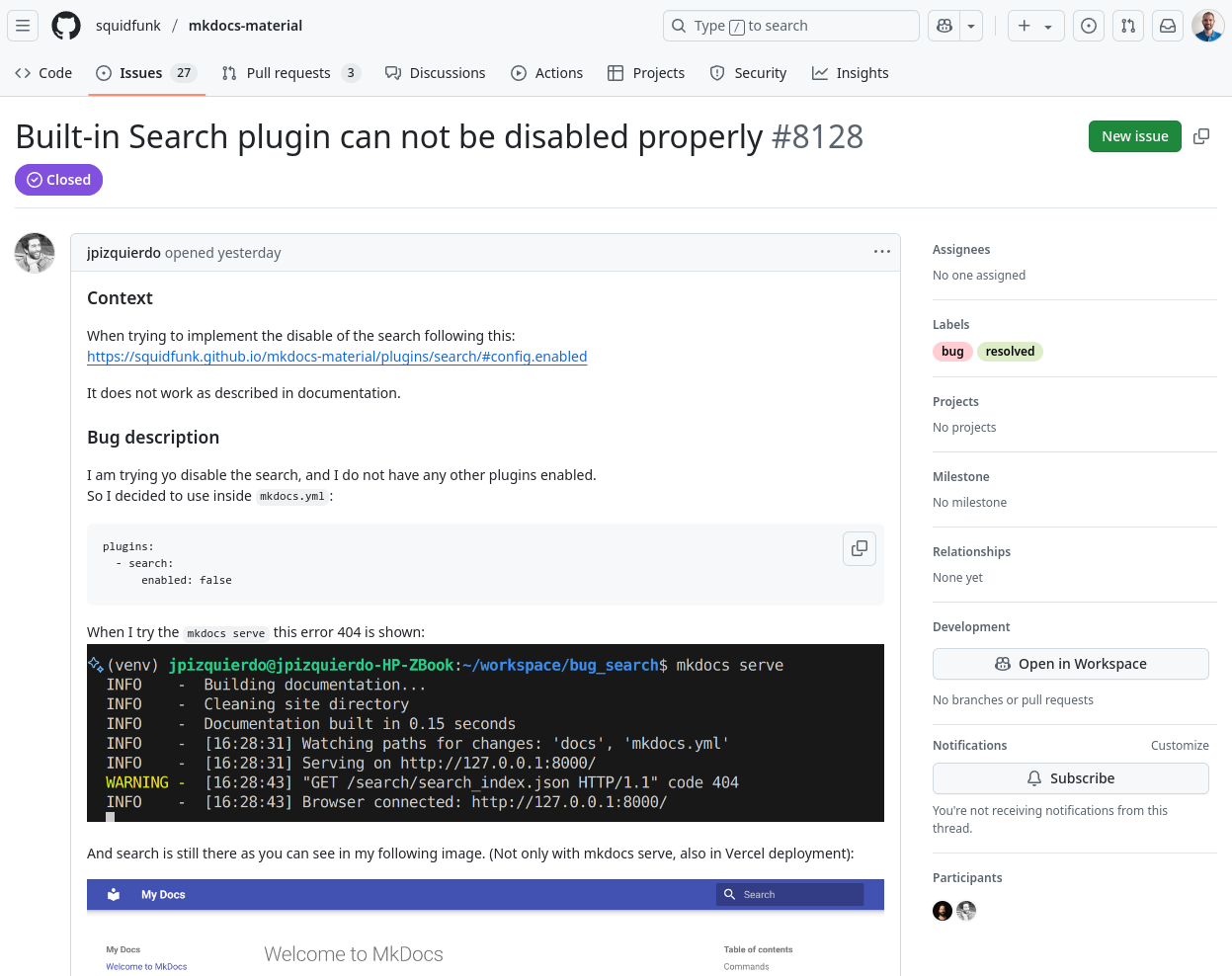This screenshot has width=1232, height=976.
Task: Focus the Type to search field
Action: [x=790, y=26]
